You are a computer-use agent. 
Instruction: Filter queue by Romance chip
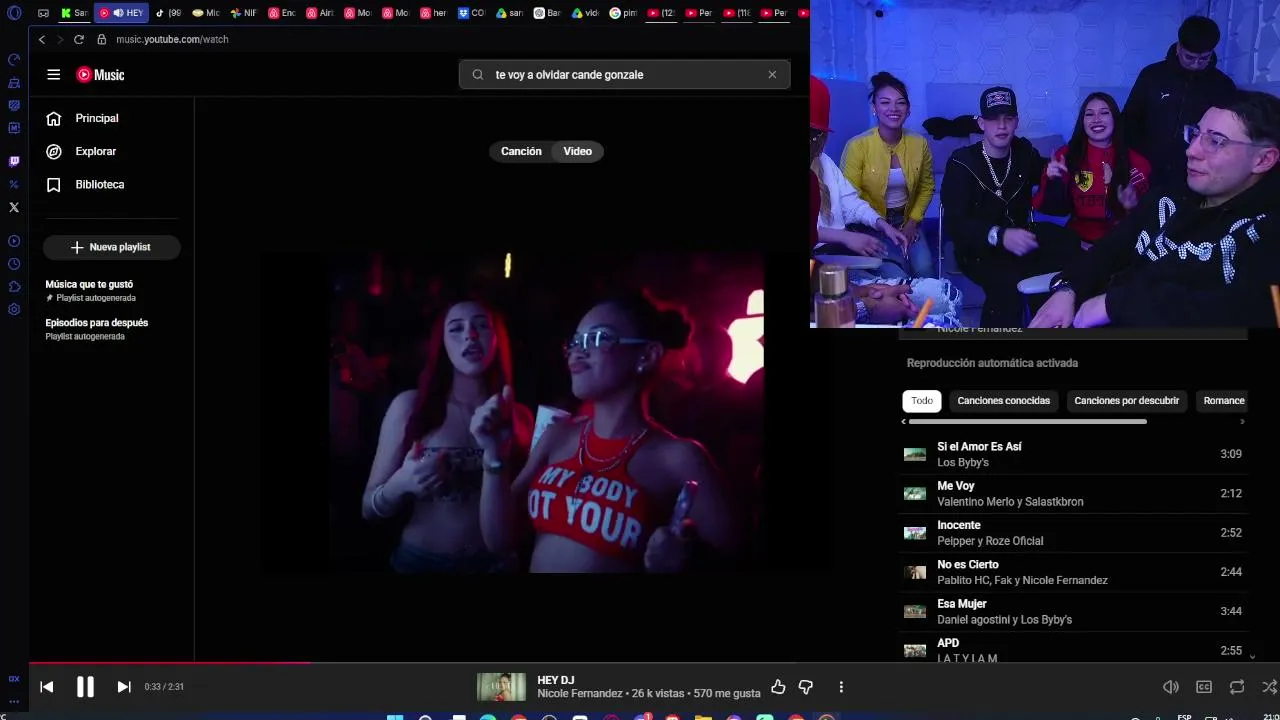pos(1223,401)
